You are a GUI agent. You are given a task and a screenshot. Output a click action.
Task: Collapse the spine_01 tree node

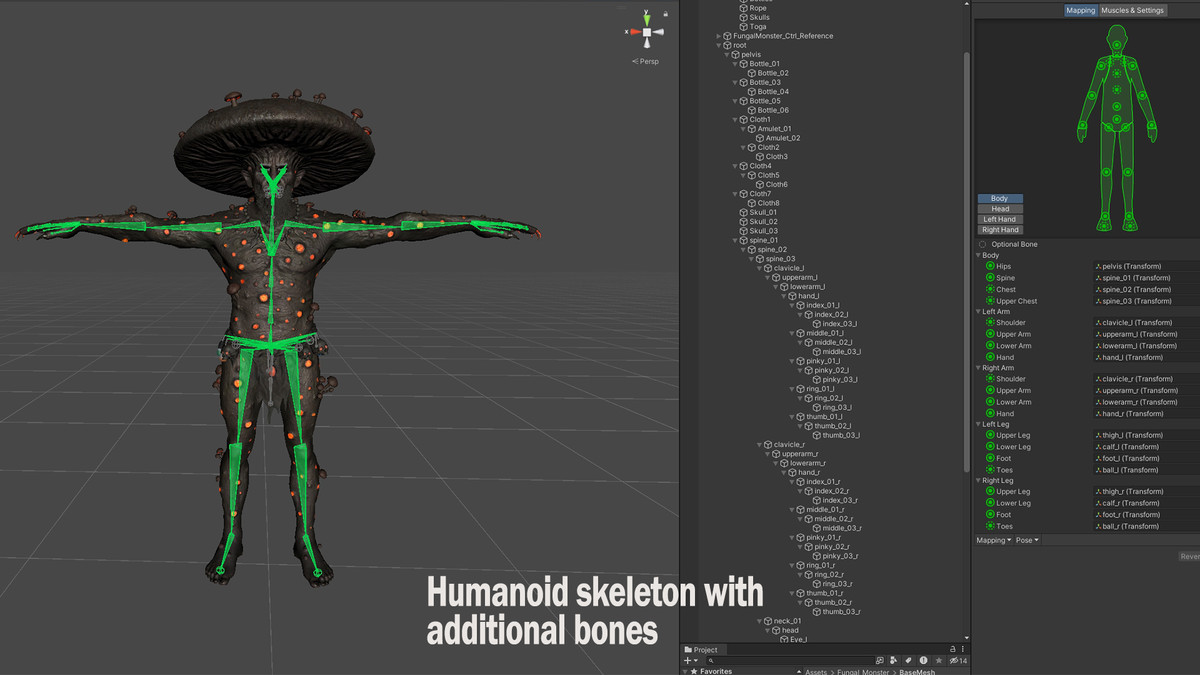tap(735, 240)
